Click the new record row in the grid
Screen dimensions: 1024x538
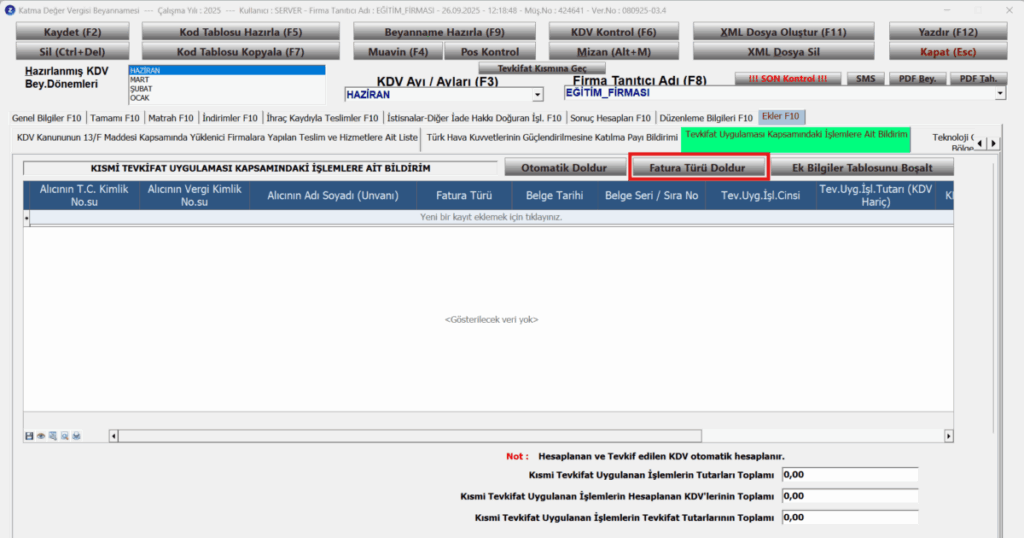pos(490,217)
